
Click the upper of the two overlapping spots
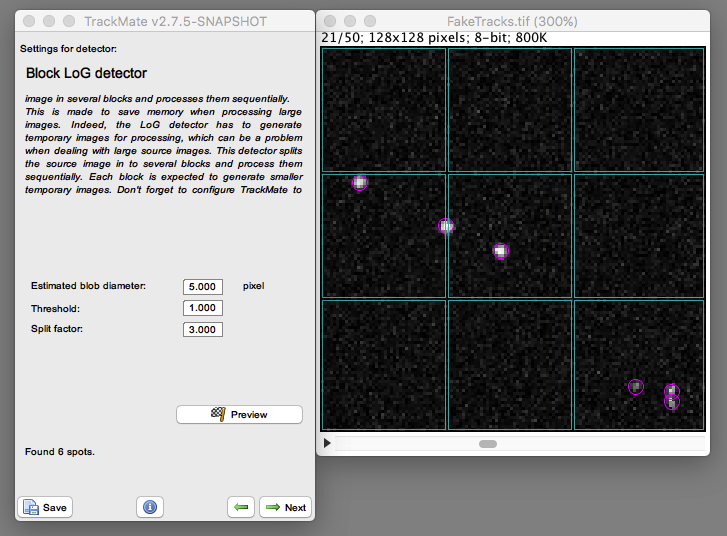[x=672, y=390]
